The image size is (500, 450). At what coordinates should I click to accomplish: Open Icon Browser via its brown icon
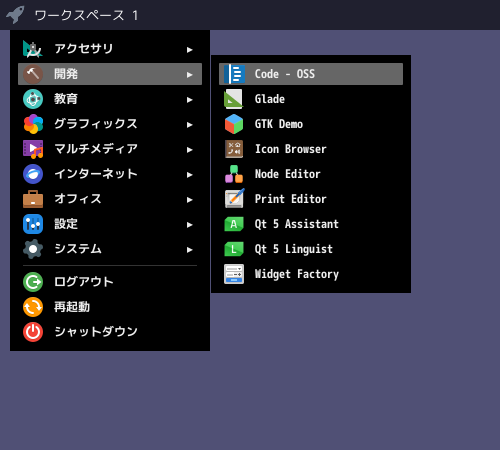[234, 149]
